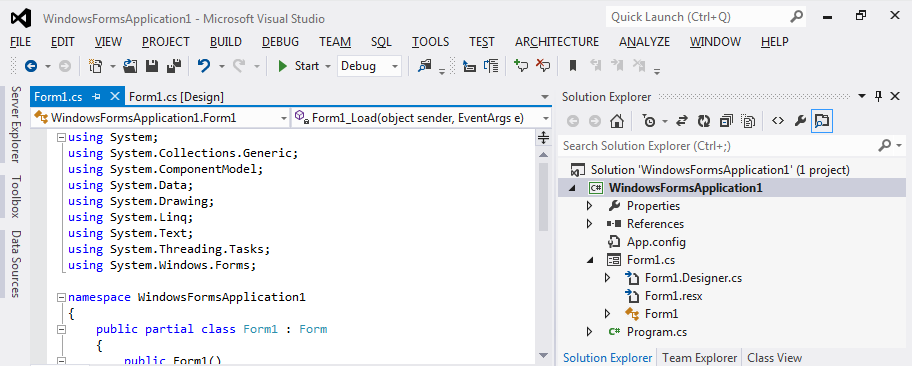Open the Server Explorer side tab
The image size is (912, 366).
tap(16, 125)
